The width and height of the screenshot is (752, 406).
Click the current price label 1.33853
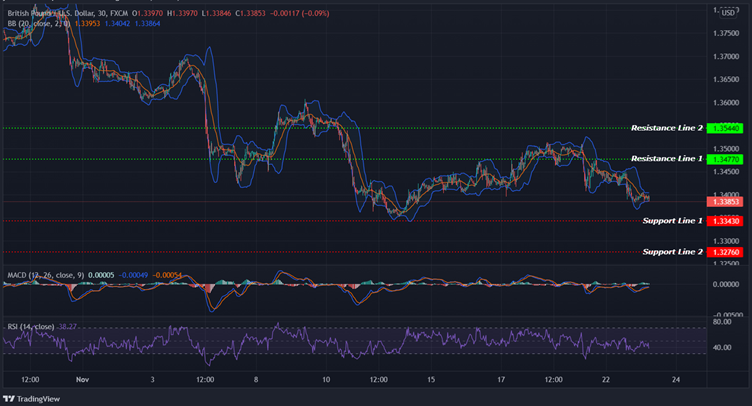tap(725, 202)
